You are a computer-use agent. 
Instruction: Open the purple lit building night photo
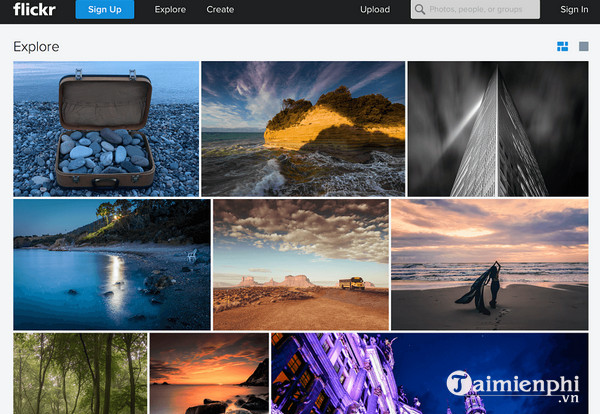point(429,373)
